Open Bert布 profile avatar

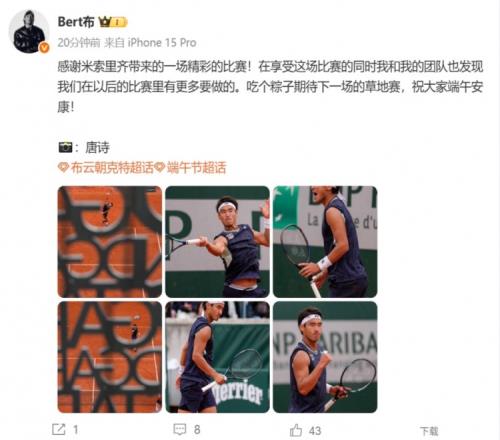click(29, 31)
